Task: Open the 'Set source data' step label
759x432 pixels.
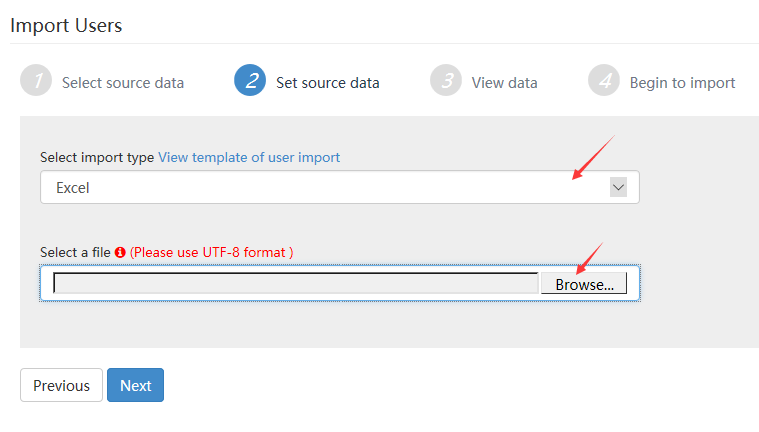Action: click(328, 83)
